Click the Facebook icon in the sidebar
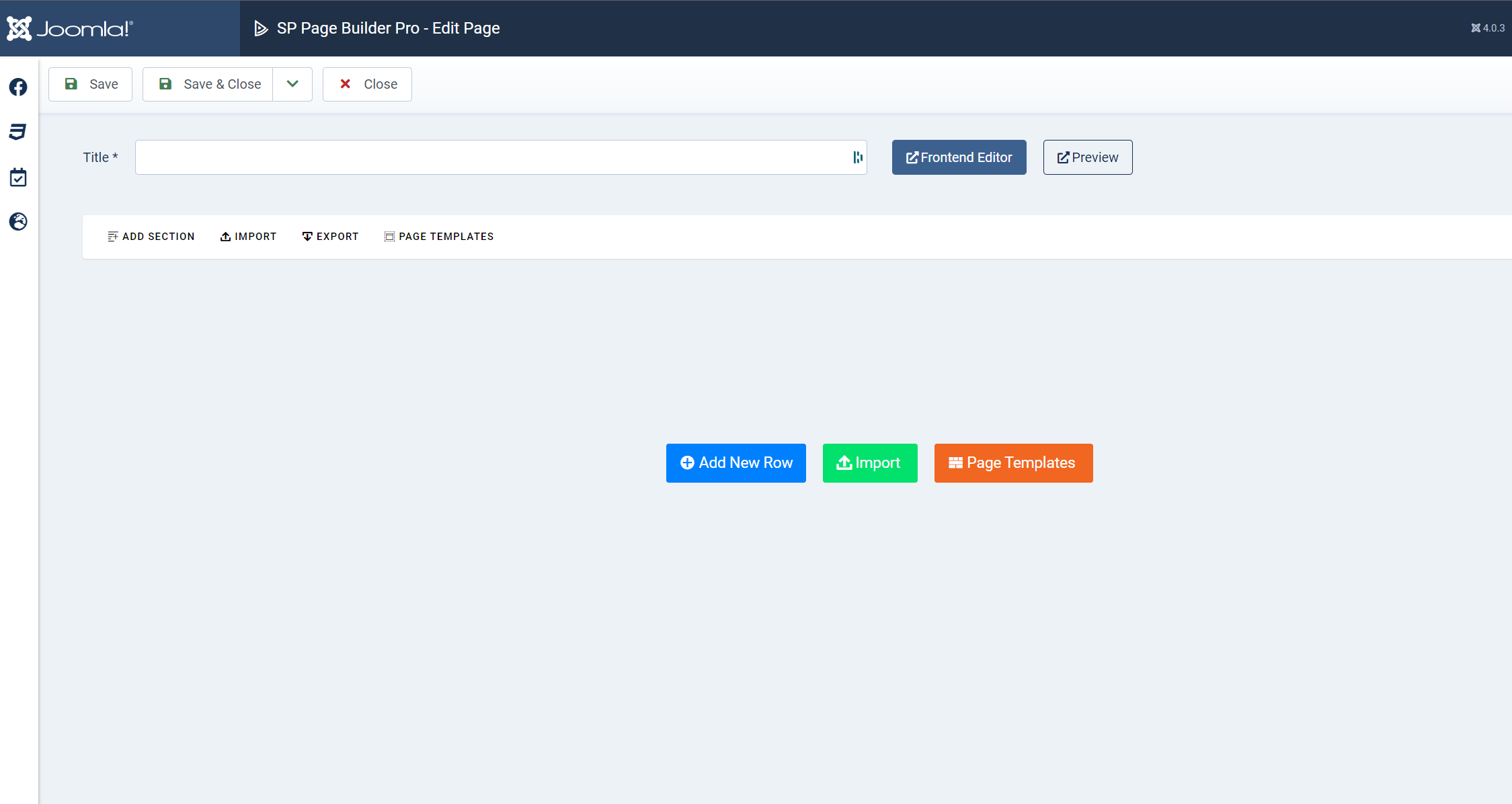The height and width of the screenshot is (804, 1512). coord(18,87)
